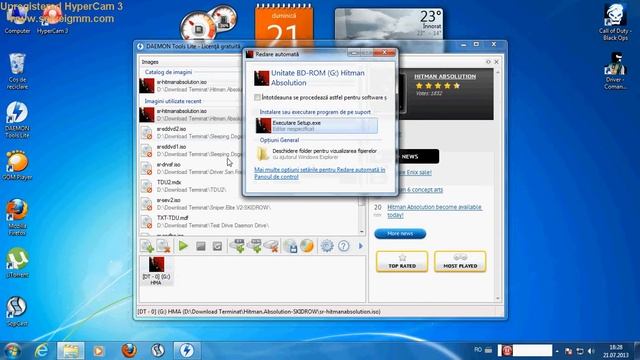
Task: Click the Make disc image icon
Action: click(x=290, y=246)
